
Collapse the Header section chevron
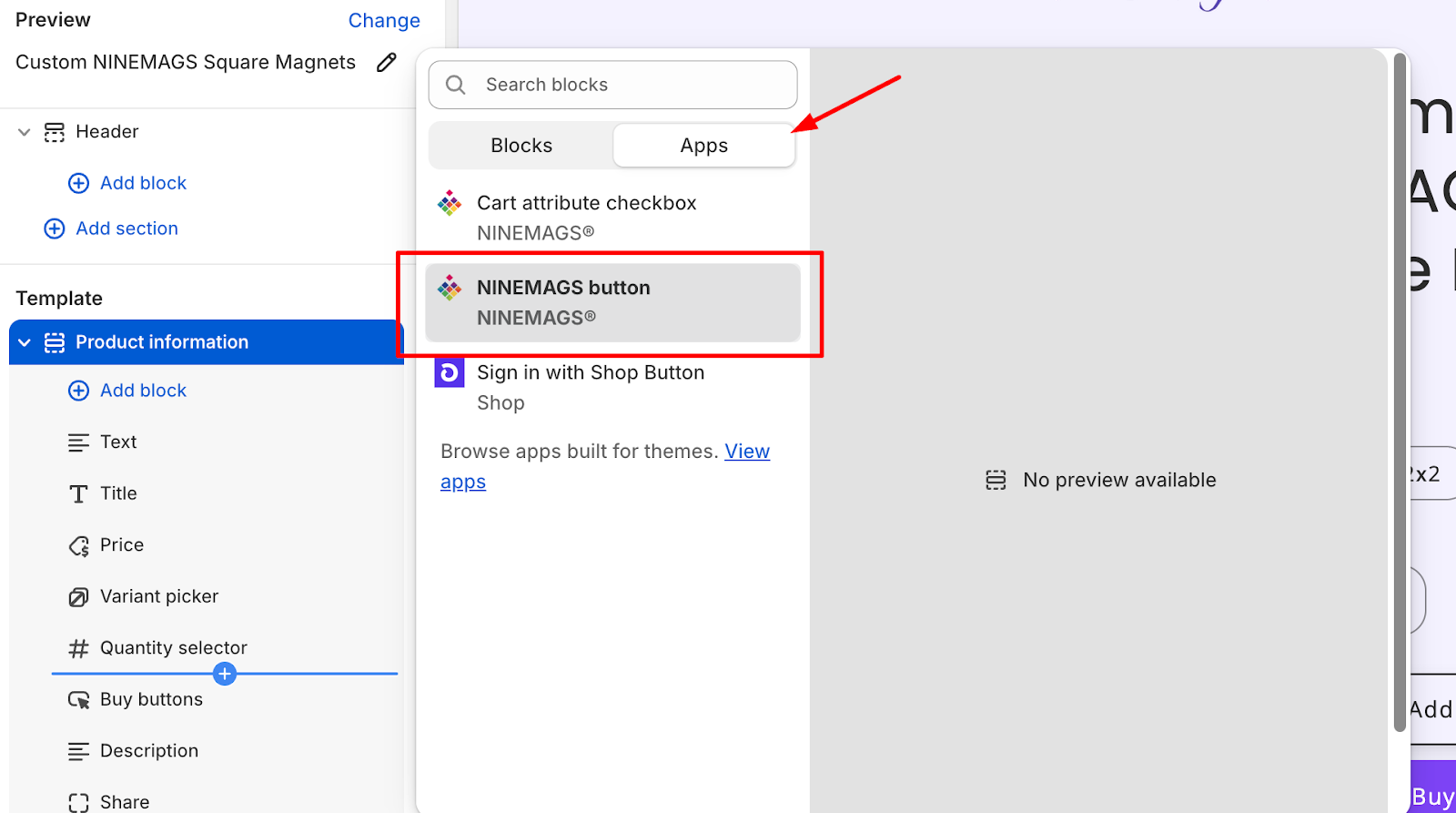click(x=25, y=132)
